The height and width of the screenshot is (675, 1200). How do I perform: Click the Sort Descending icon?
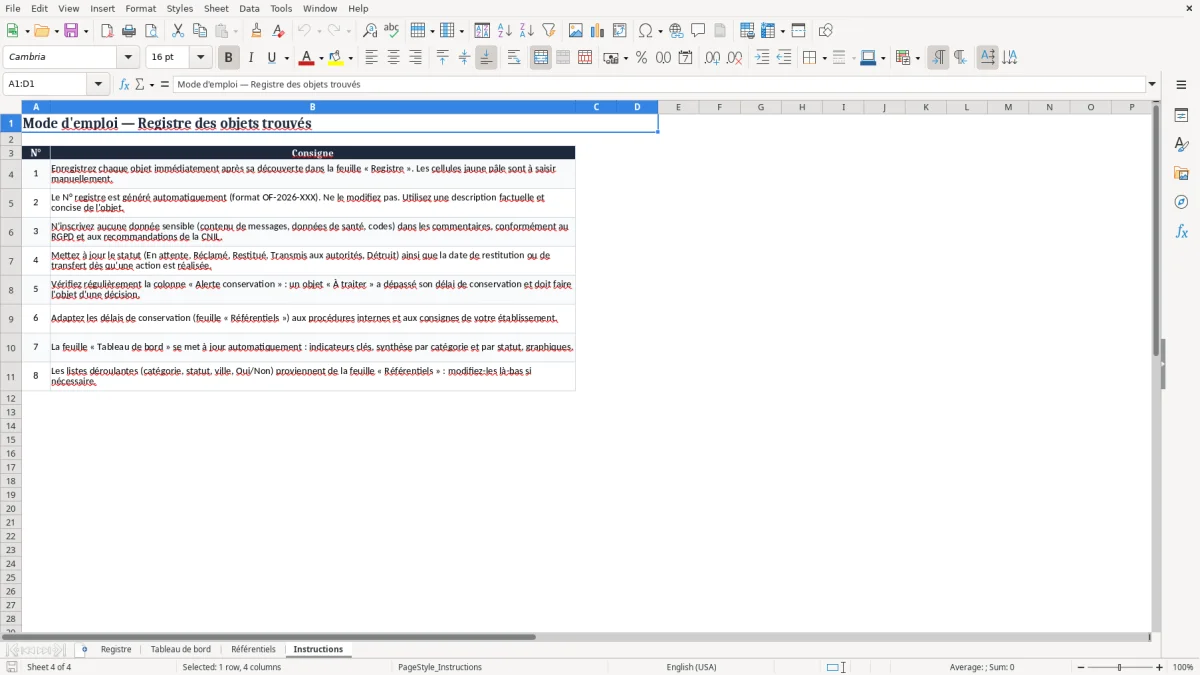point(527,31)
